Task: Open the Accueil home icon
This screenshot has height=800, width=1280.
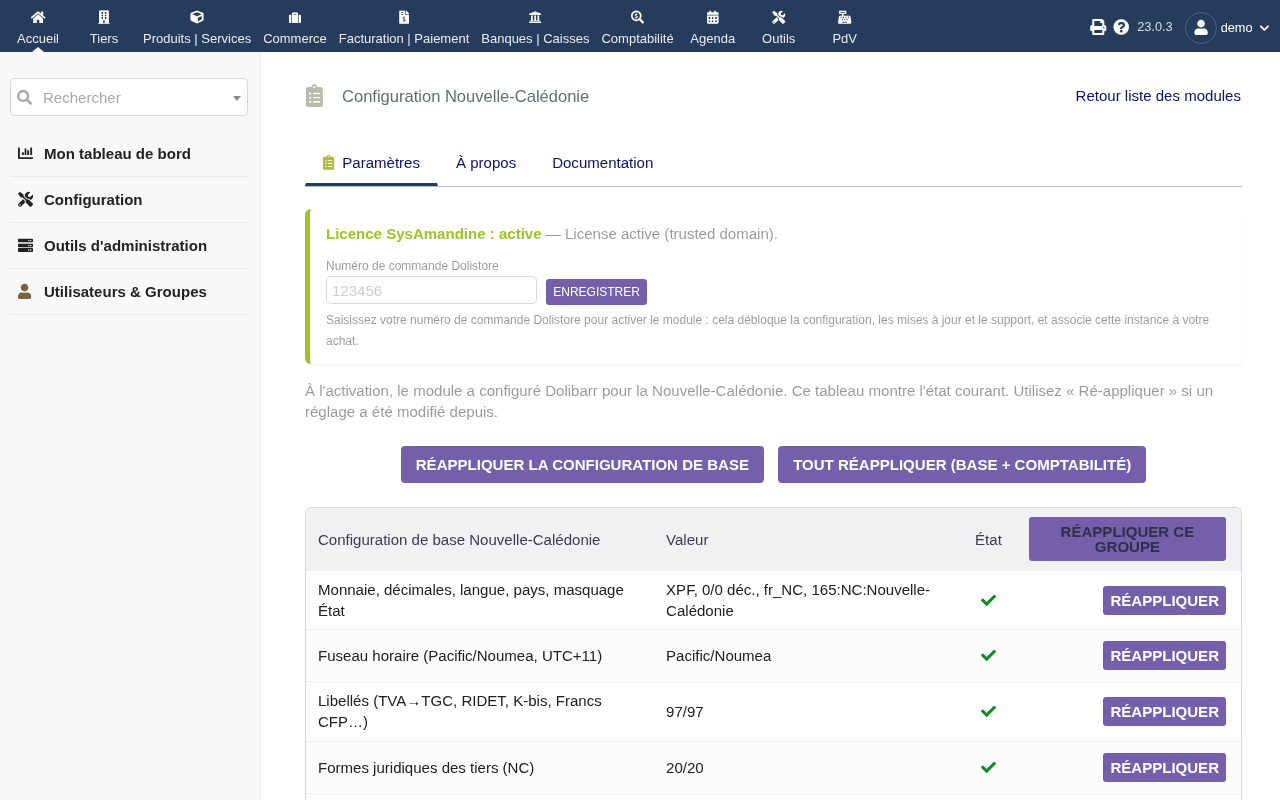Action: (38, 17)
